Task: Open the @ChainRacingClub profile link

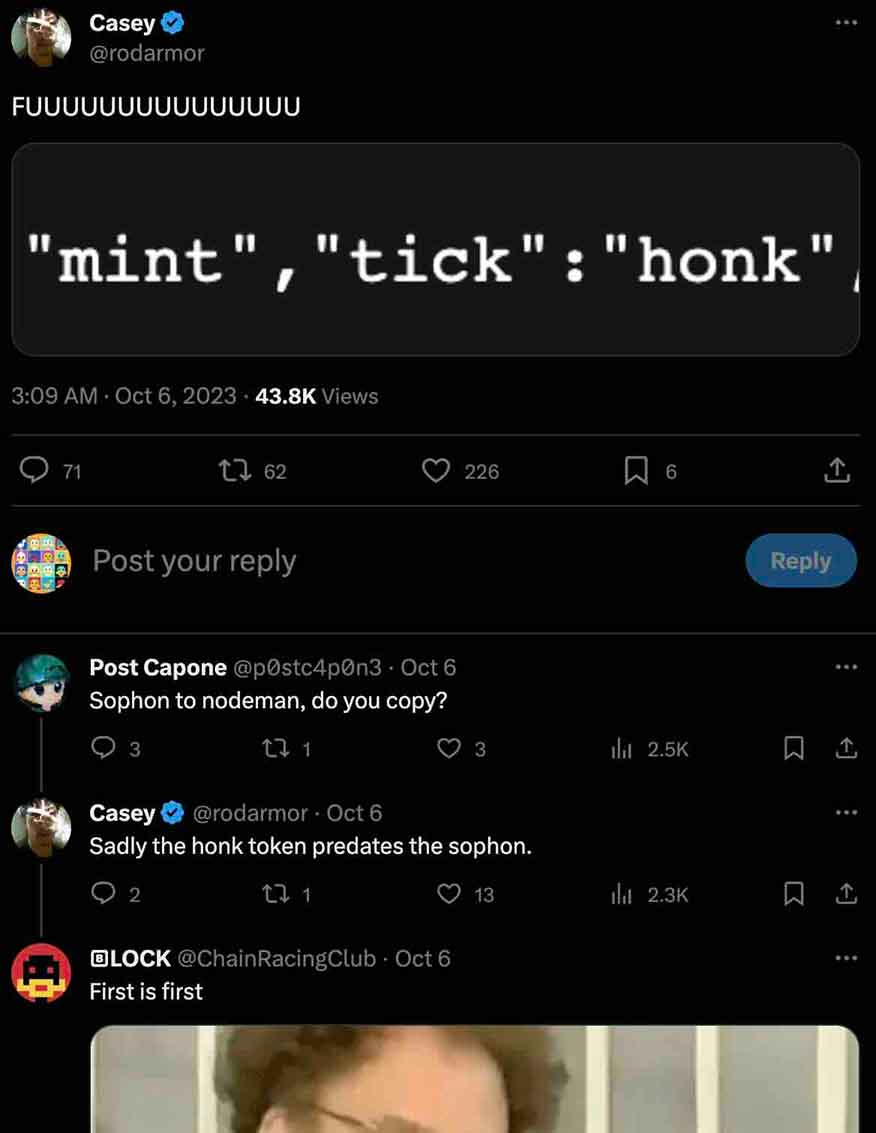Action: 276,958
